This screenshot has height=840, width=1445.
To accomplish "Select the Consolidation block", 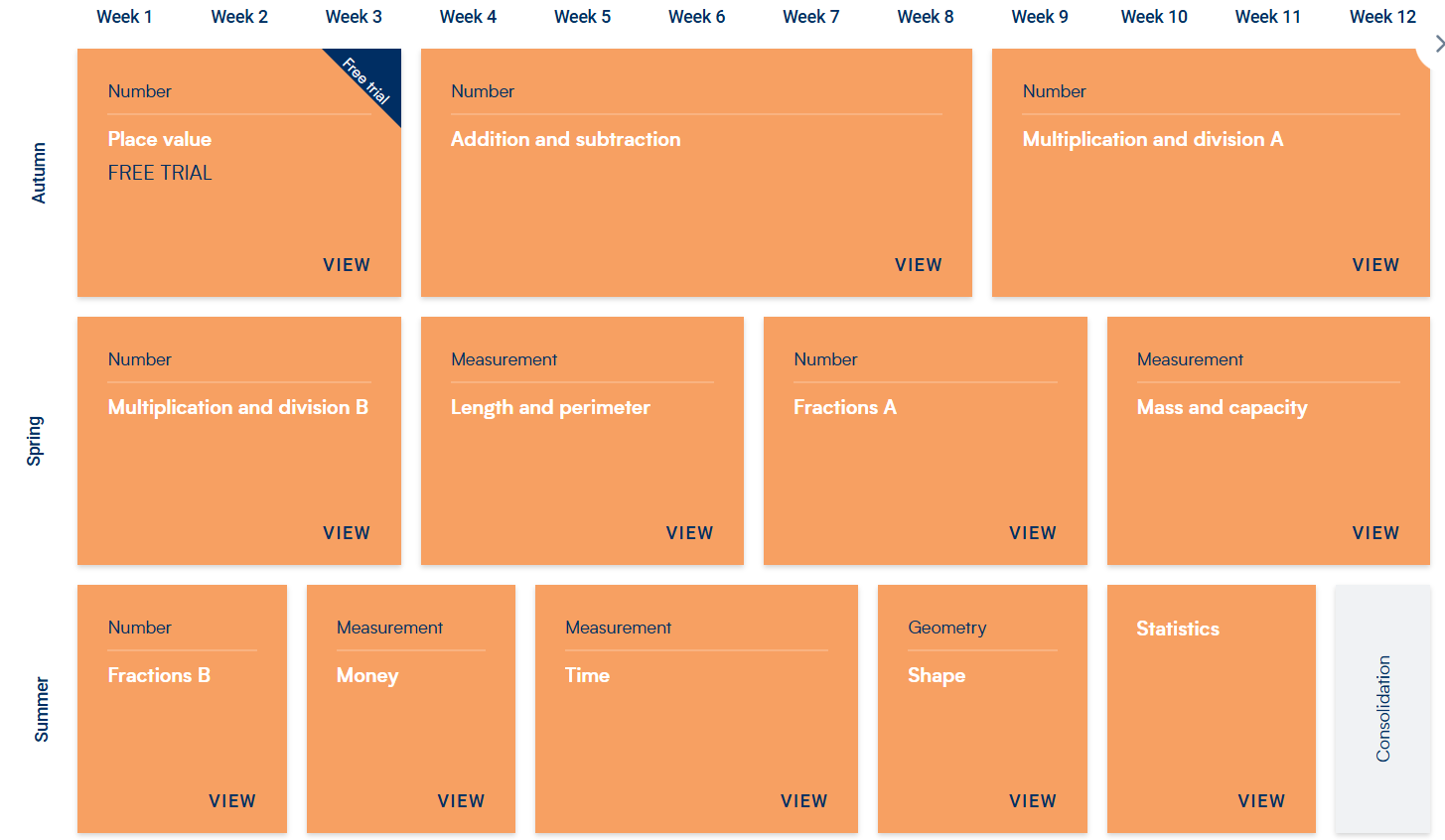I will (1382, 709).
